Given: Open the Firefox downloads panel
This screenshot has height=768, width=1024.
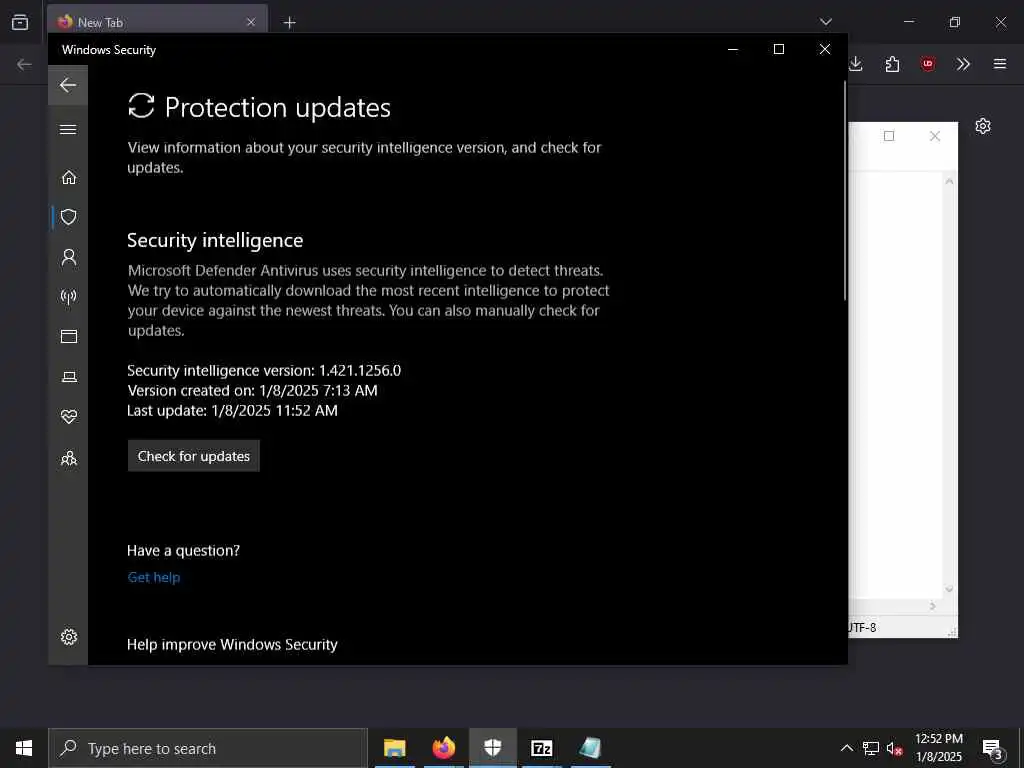Looking at the screenshot, I should [856, 64].
